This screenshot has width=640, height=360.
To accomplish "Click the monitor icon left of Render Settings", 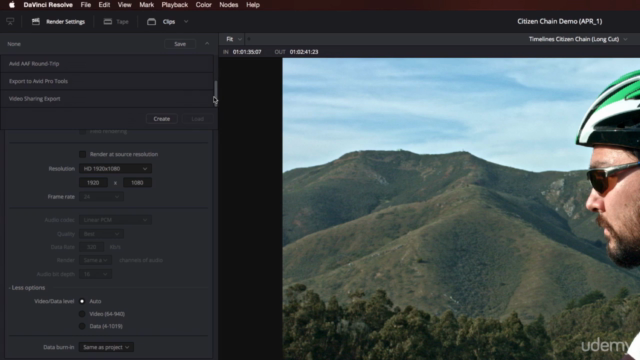I will tap(10, 22).
